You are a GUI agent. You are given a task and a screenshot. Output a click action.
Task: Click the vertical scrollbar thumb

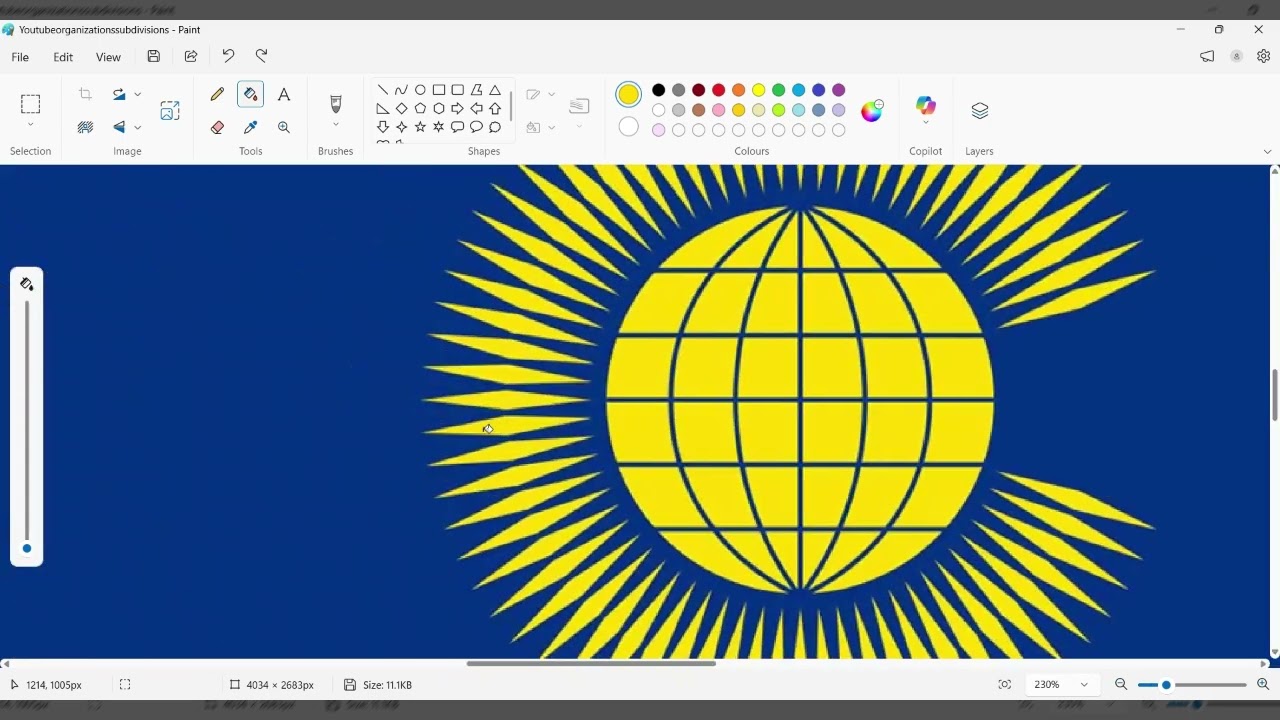point(1274,395)
